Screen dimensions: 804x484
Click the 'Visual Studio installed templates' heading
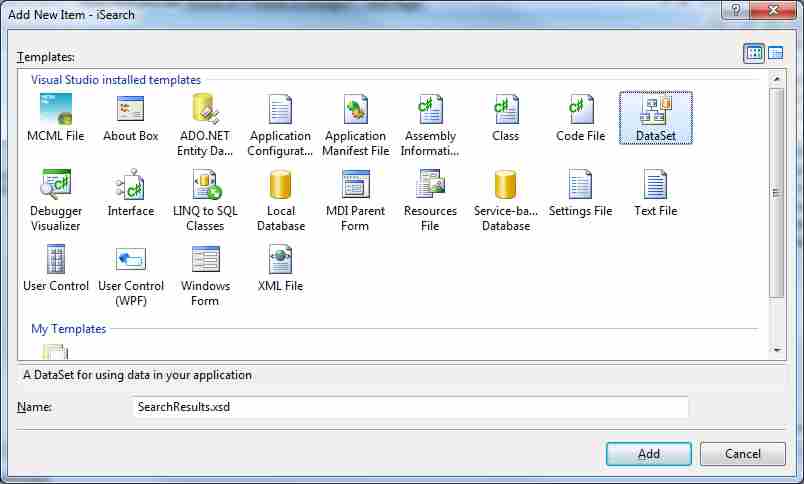point(116,80)
